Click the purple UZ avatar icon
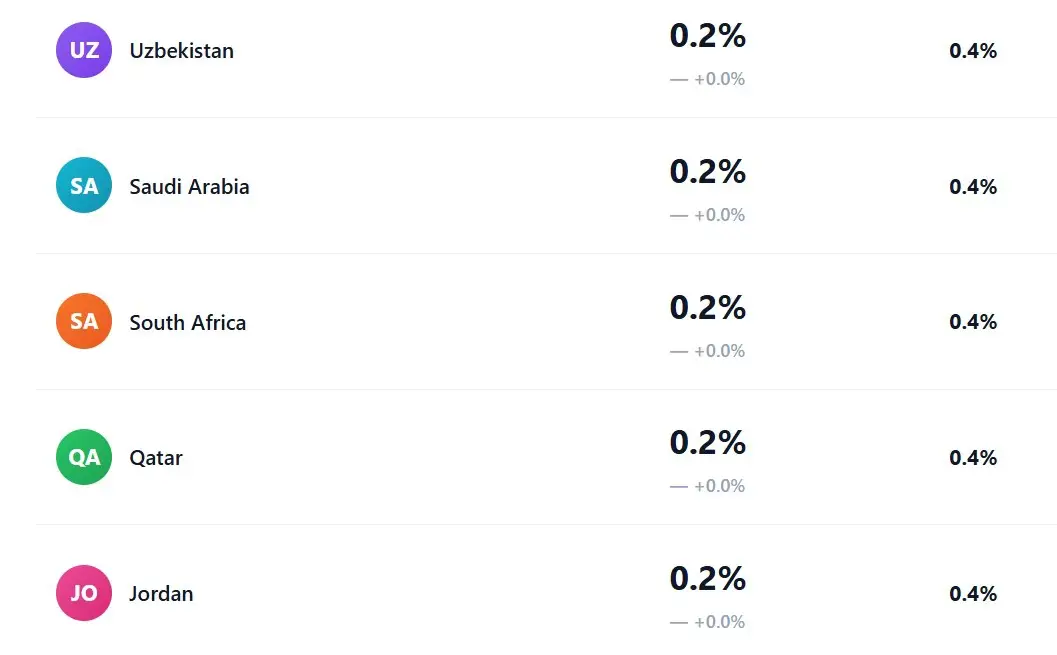The width and height of the screenshot is (1057, 655). tap(84, 50)
